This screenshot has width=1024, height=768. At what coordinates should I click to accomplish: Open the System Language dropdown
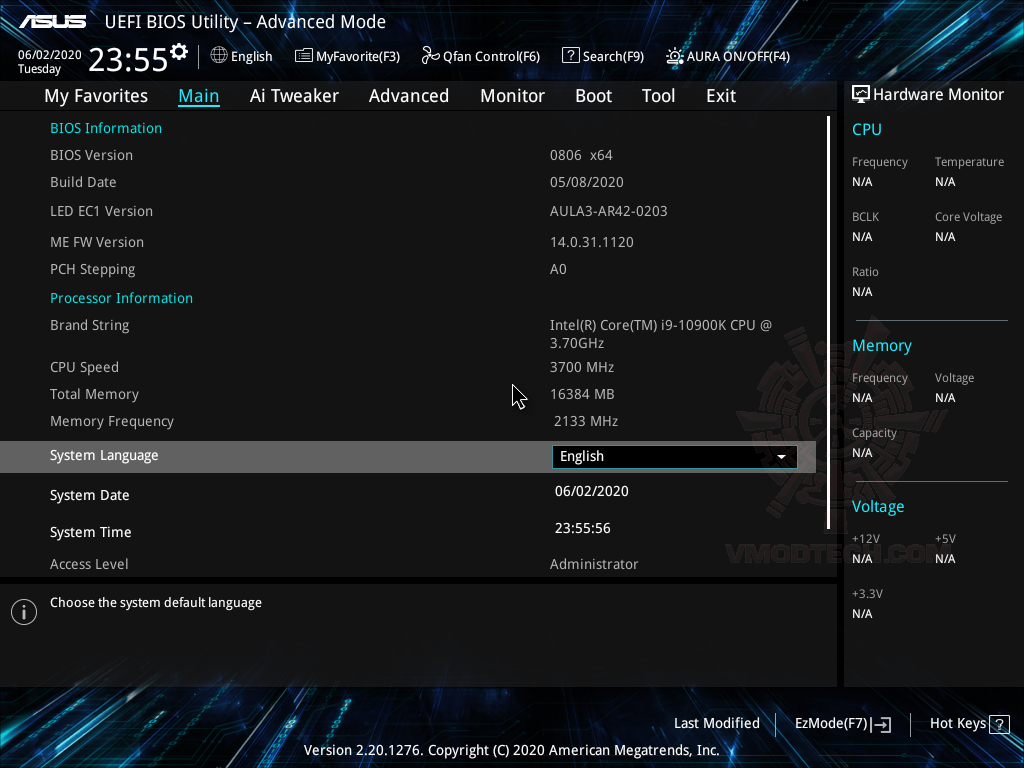(673, 456)
